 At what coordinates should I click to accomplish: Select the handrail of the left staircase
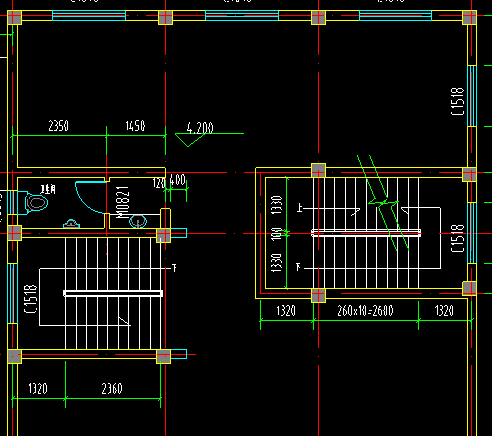(x=113, y=293)
